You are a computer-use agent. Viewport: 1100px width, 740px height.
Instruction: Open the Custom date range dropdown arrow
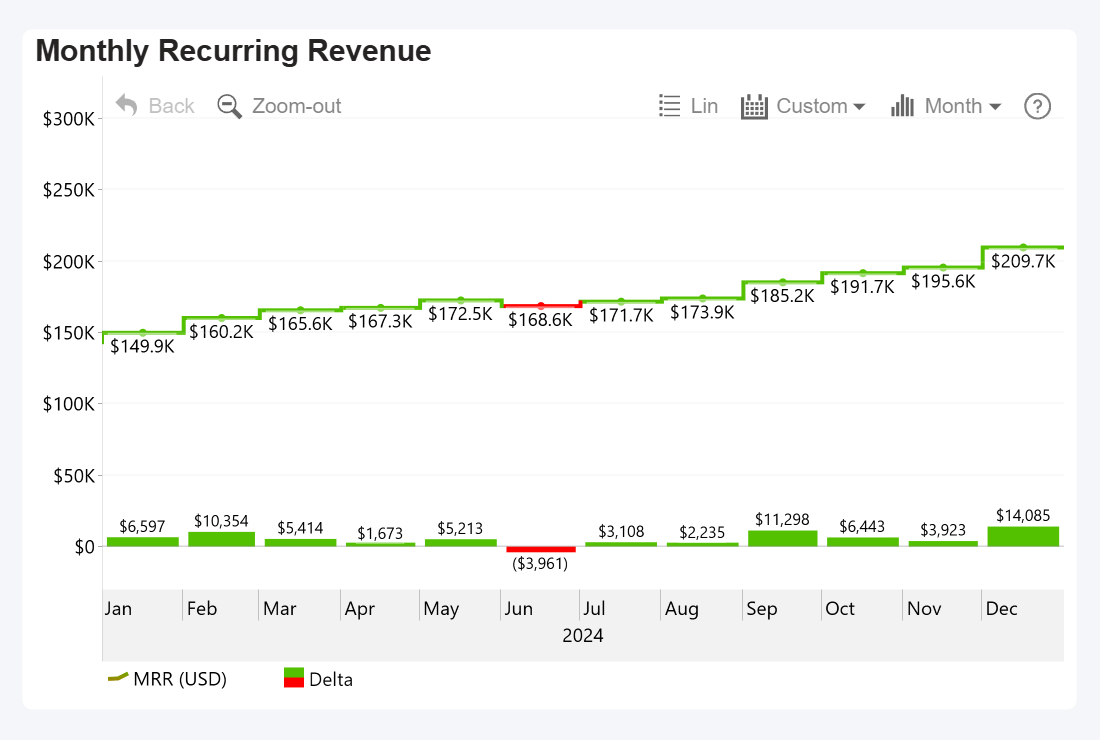coord(859,107)
